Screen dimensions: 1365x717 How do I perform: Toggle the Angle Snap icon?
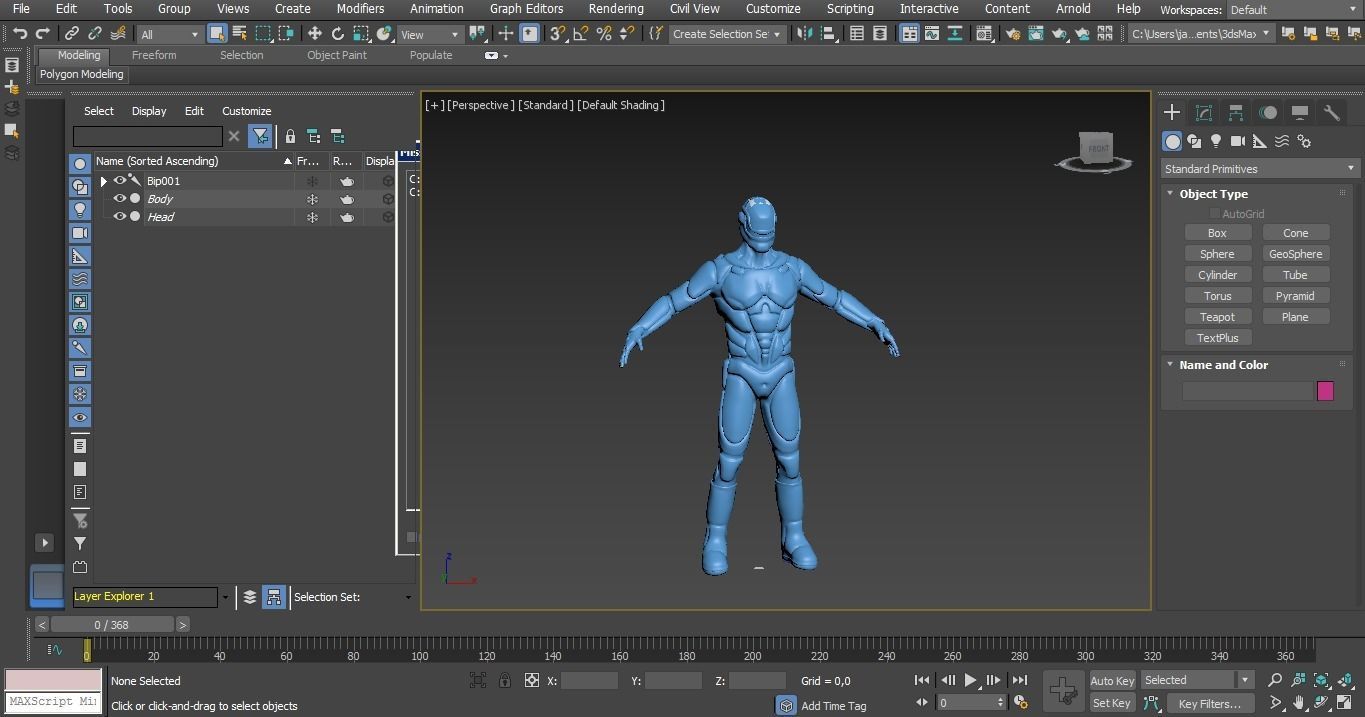(x=581, y=34)
